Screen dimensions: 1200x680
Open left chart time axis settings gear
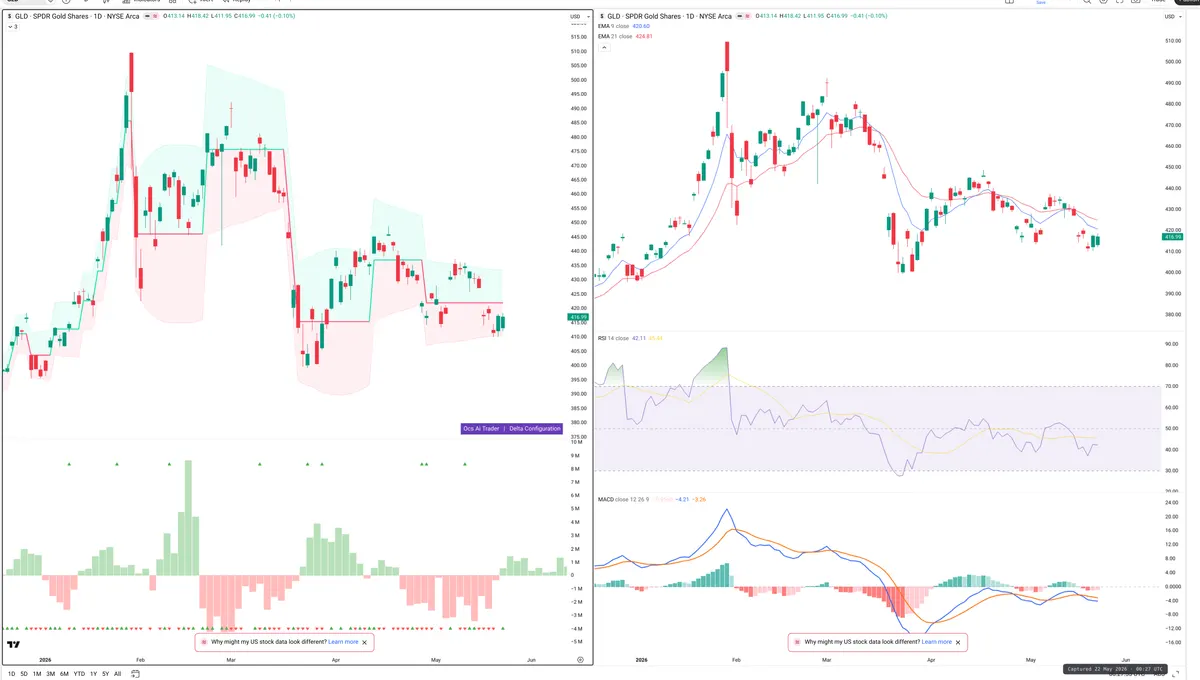click(580, 660)
